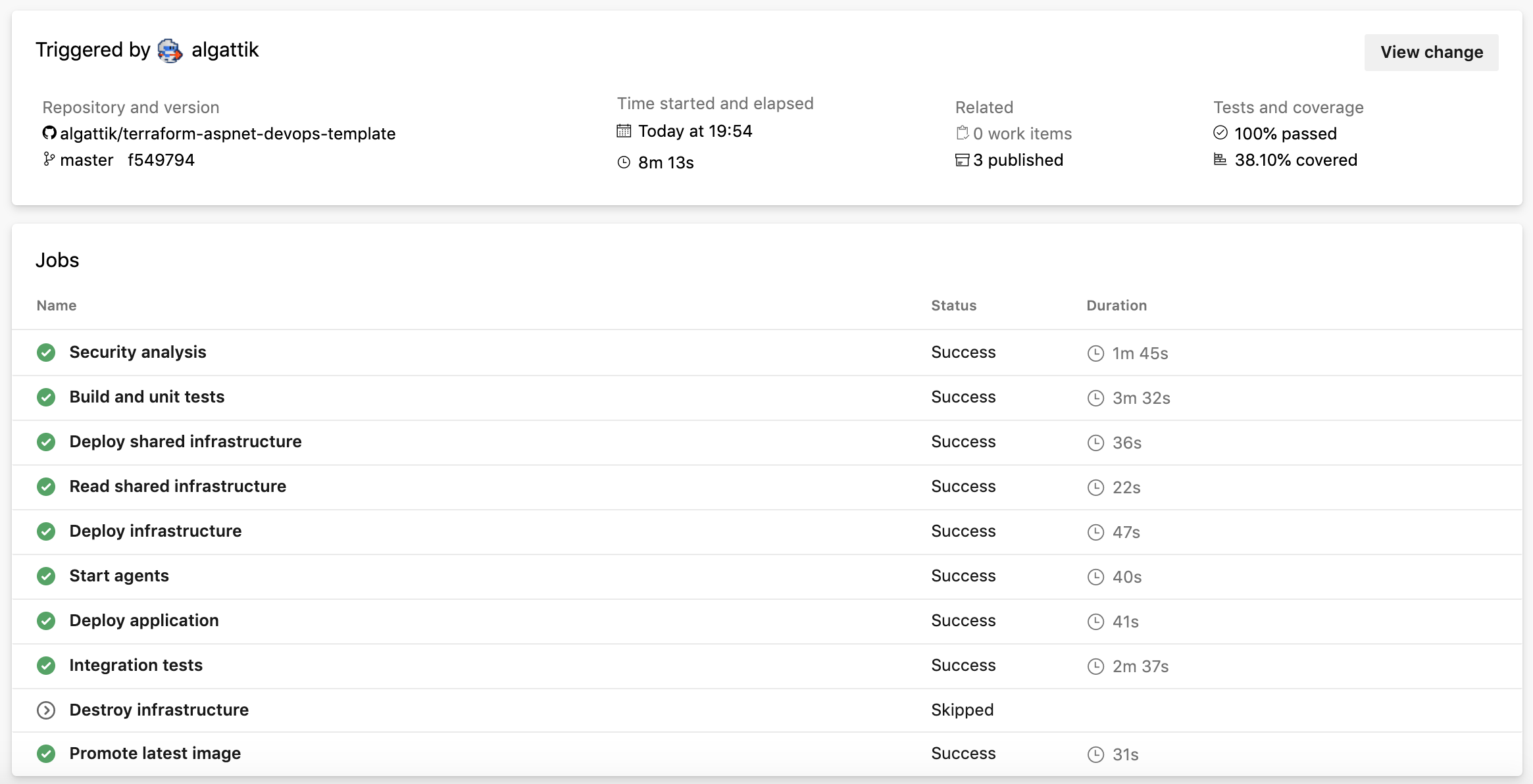Click the green success icon for Security analysis
This screenshot has height=784, width=1533.
pyautogui.click(x=46, y=353)
